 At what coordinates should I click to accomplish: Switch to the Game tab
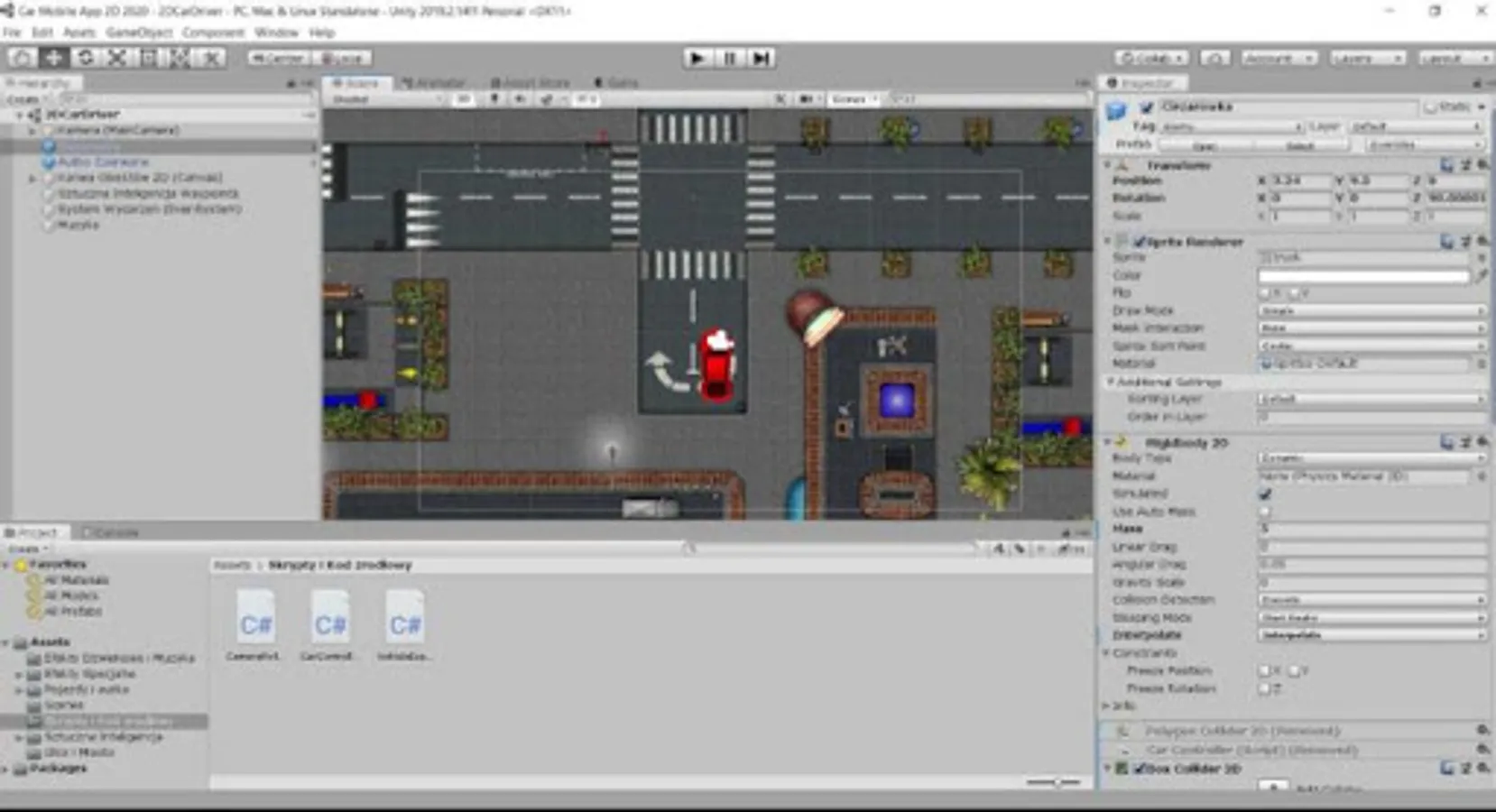pyautogui.click(x=617, y=82)
